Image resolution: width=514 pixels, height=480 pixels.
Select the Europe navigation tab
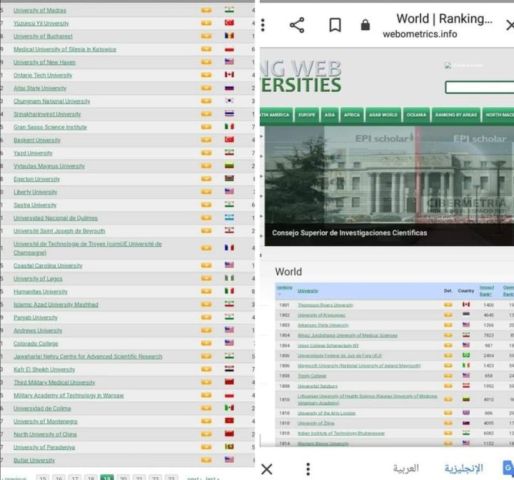coord(307,115)
